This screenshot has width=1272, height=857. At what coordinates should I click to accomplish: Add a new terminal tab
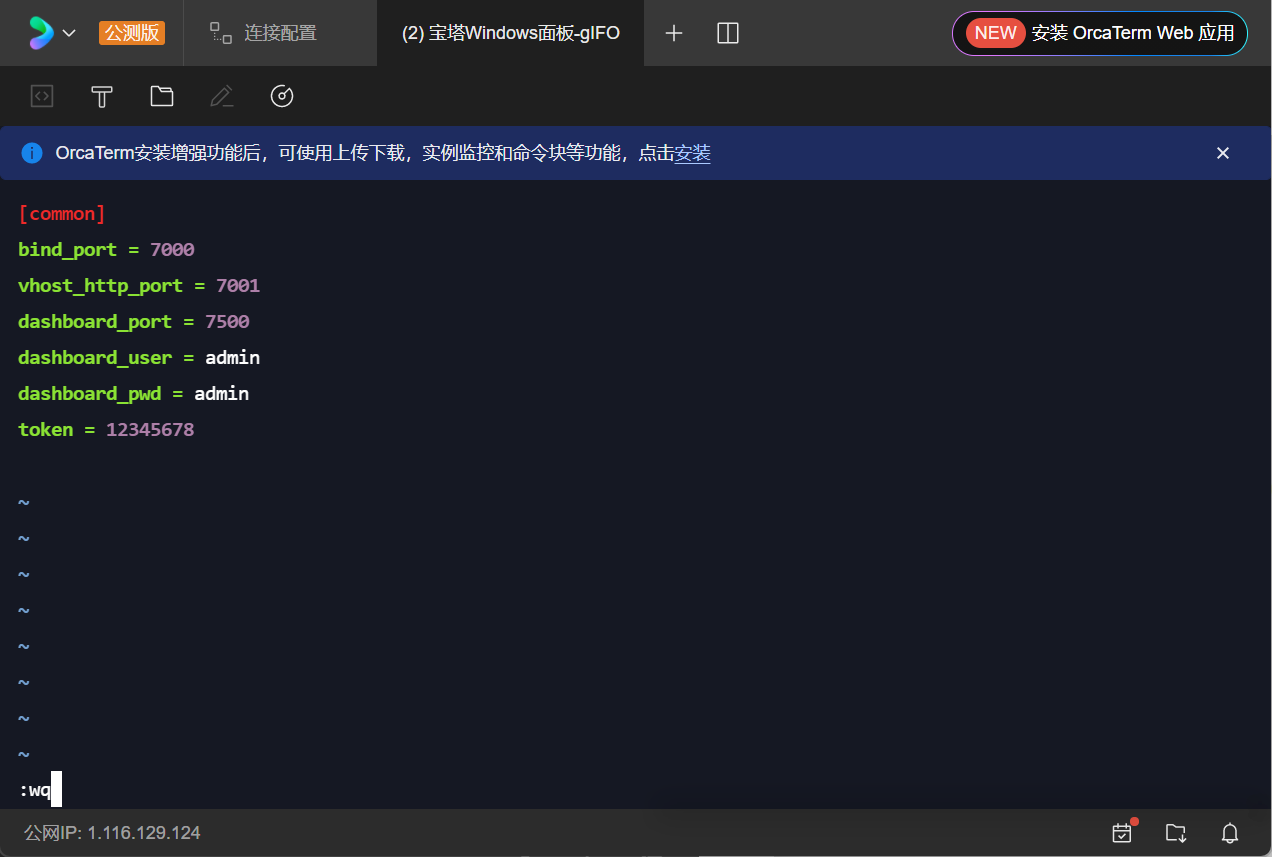click(x=674, y=33)
